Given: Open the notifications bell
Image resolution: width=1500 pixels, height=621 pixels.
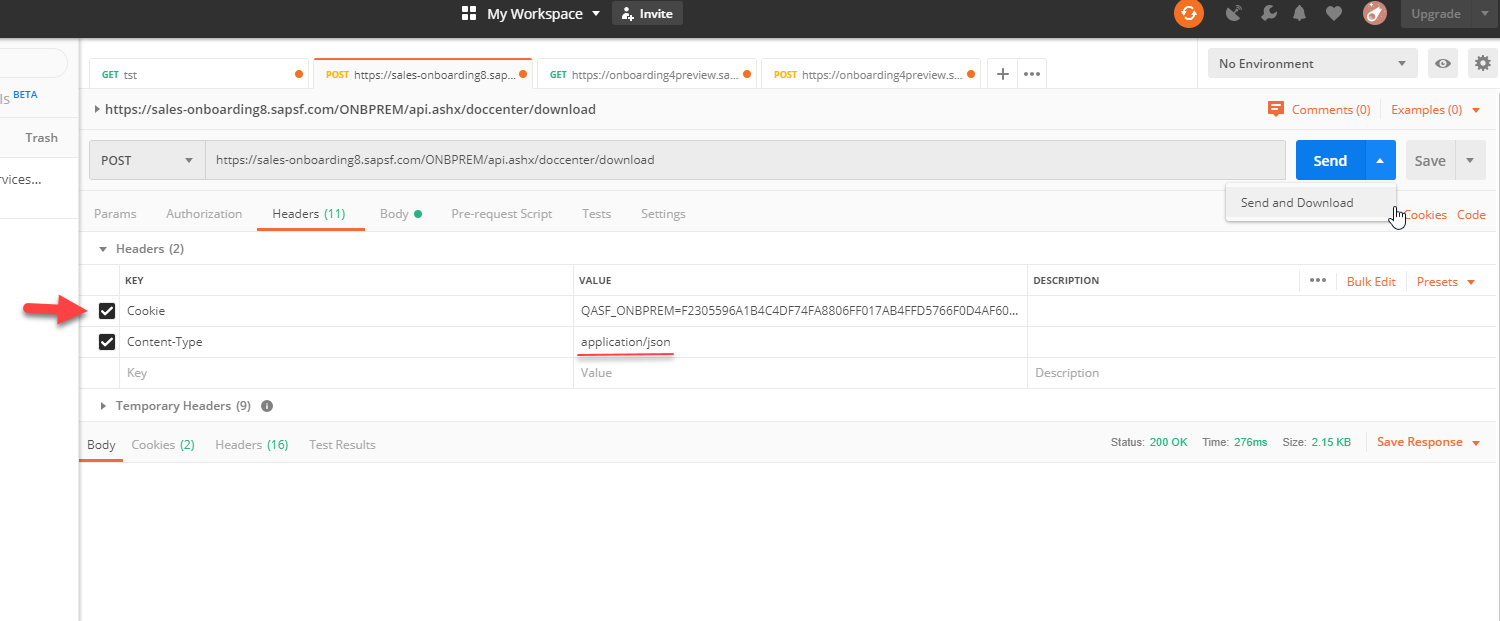Looking at the screenshot, I should [x=1300, y=14].
